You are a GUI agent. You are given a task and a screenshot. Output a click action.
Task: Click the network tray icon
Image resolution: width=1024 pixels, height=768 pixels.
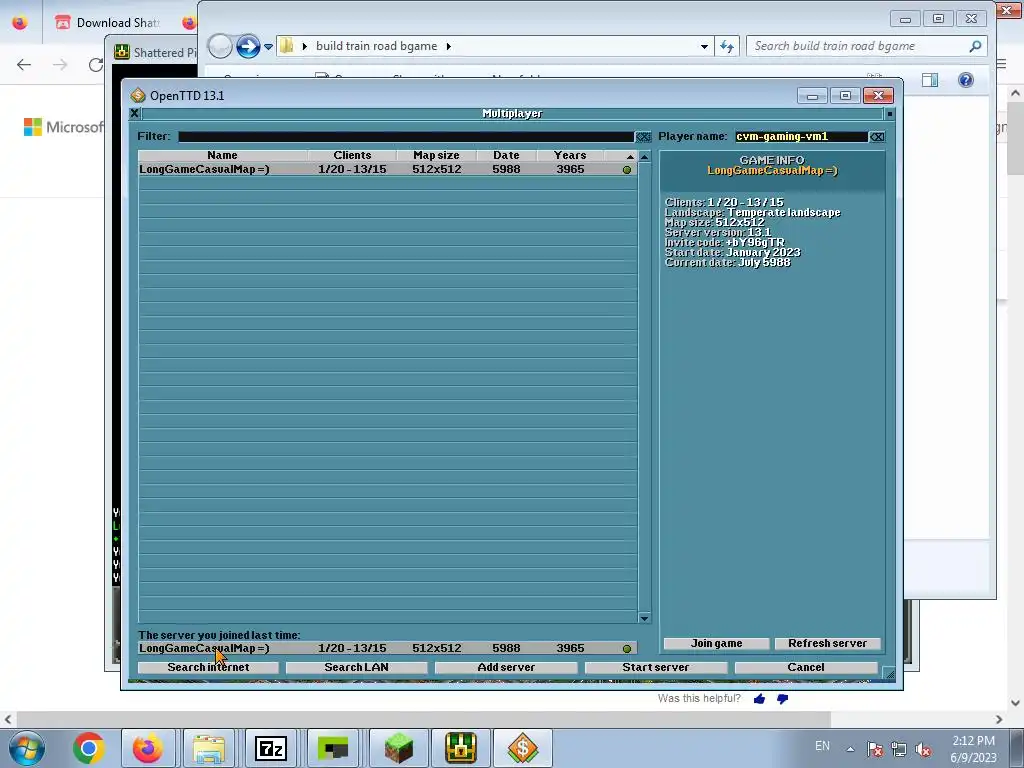tap(899, 749)
